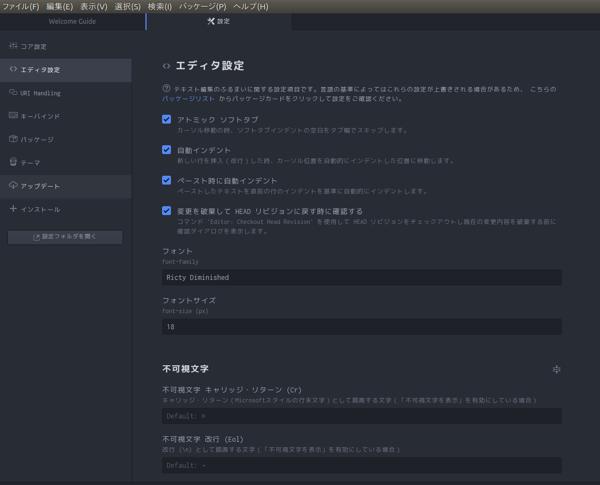This screenshot has width=600, height=485.
Task: Click the インストール plus icon
Action: 13,209
